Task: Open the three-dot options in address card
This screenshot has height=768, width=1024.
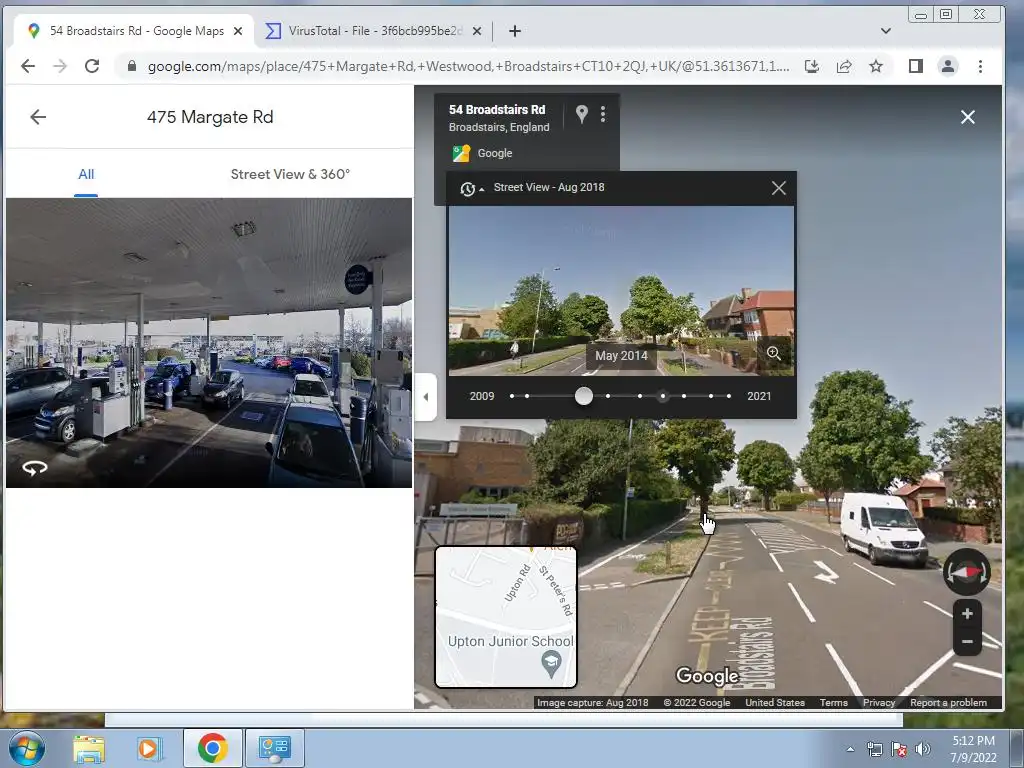Action: [x=603, y=114]
